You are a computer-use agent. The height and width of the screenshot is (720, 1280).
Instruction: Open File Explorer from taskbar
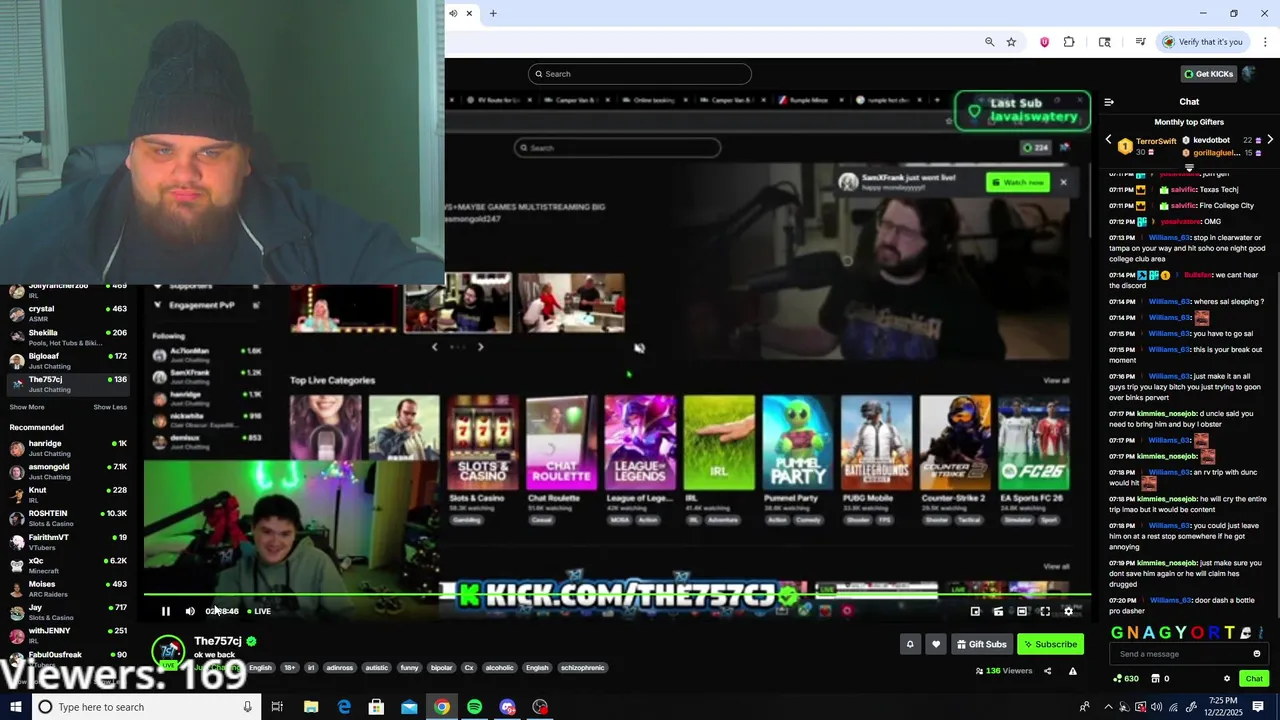coord(311,707)
